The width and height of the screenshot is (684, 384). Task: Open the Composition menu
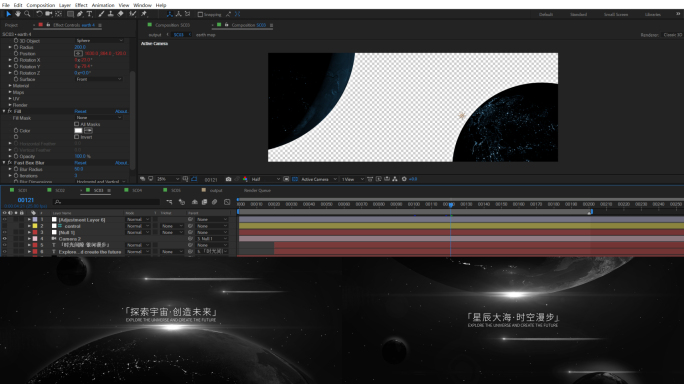tap(41, 5)
